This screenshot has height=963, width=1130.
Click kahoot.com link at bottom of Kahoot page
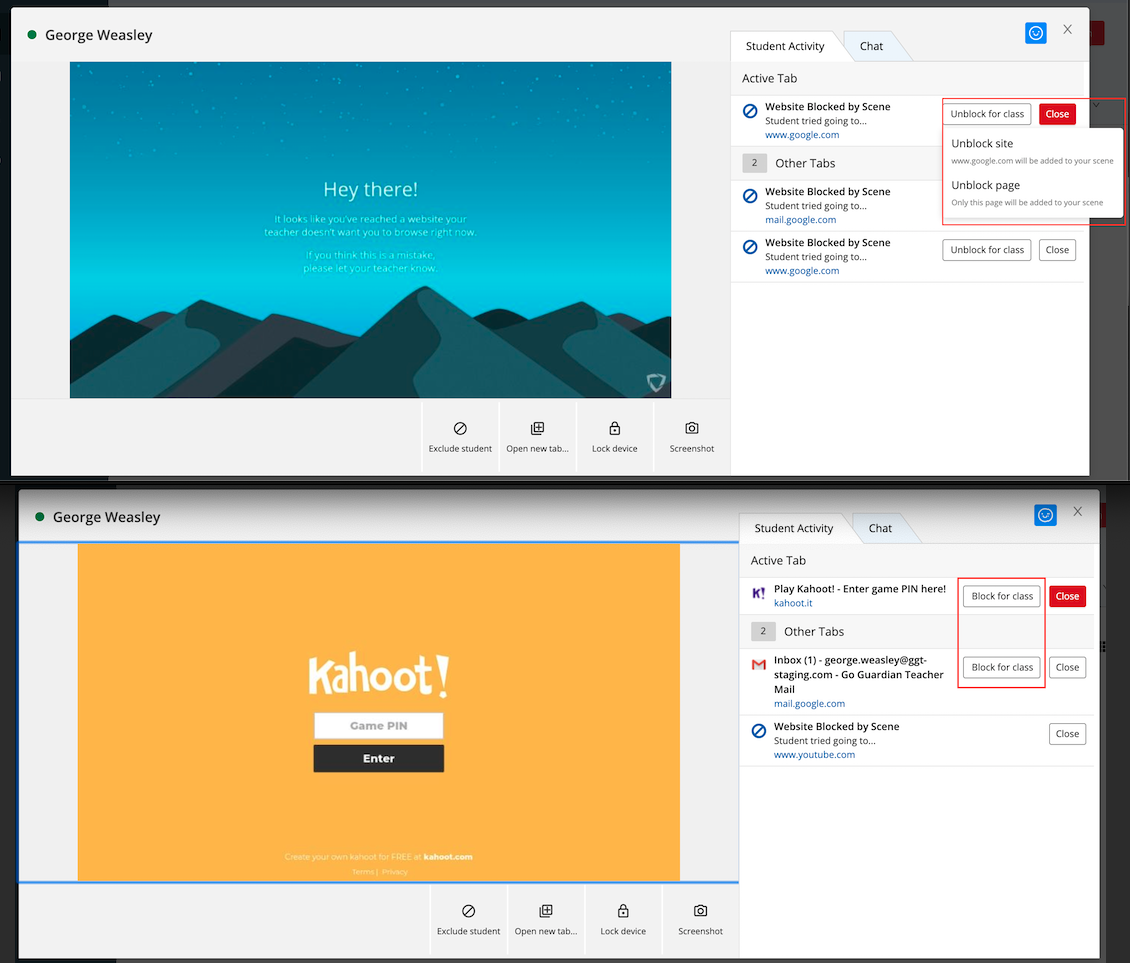(x=448, y=857)
